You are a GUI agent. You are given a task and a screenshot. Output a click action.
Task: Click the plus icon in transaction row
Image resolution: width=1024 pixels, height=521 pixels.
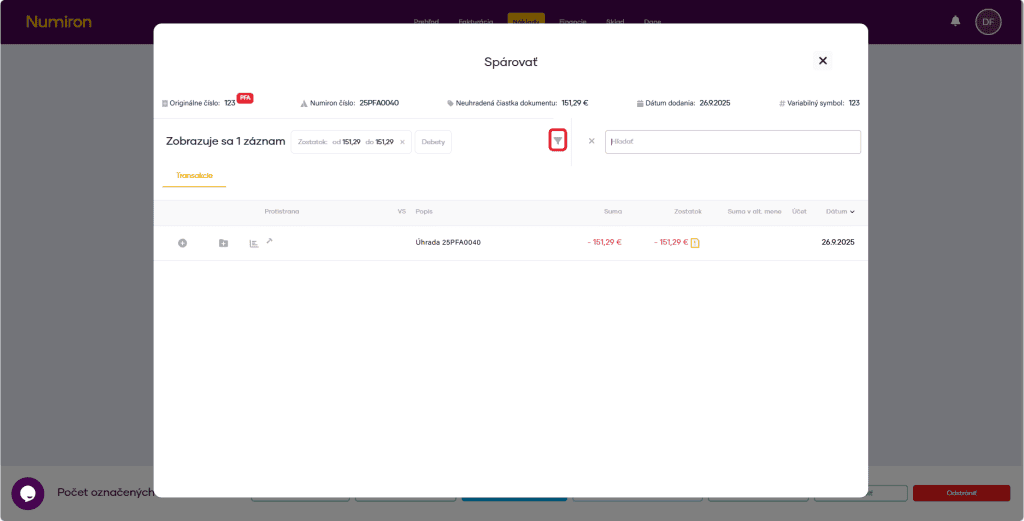point(182,243)
